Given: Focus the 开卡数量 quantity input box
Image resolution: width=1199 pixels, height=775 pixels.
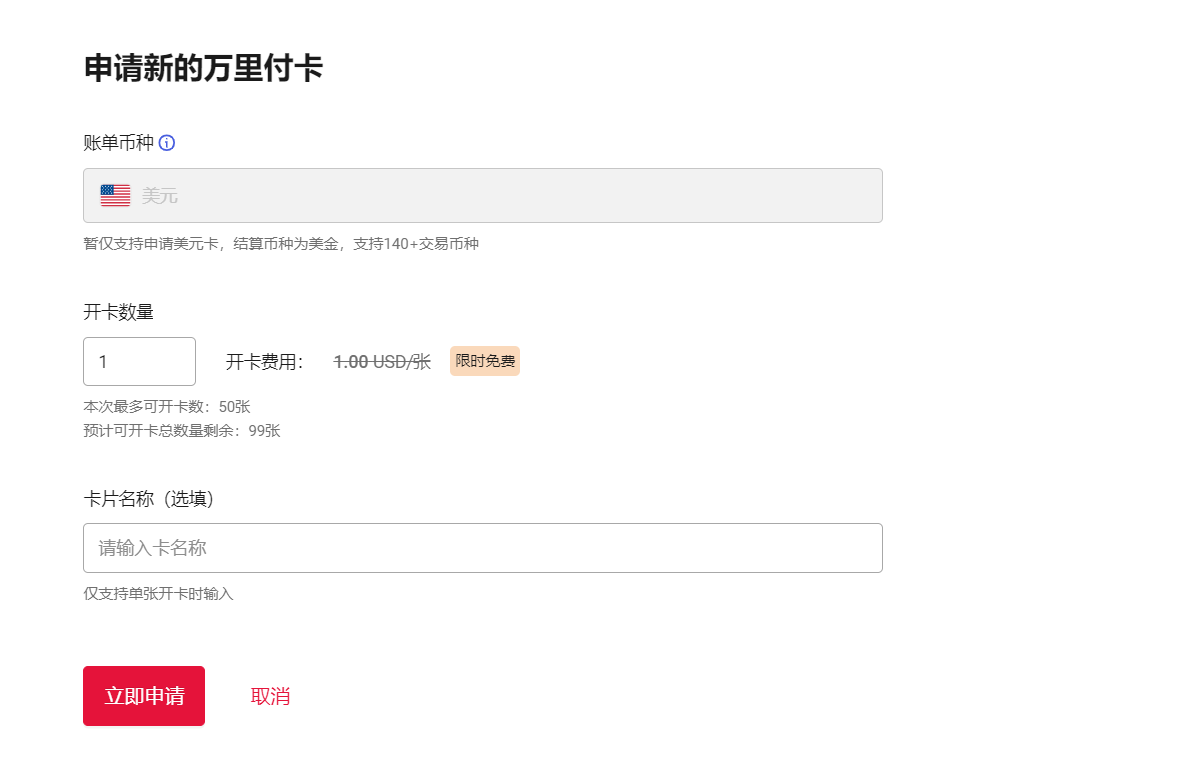Looking at the screenshot, I should pyautogui.click(x=139, y=361).
